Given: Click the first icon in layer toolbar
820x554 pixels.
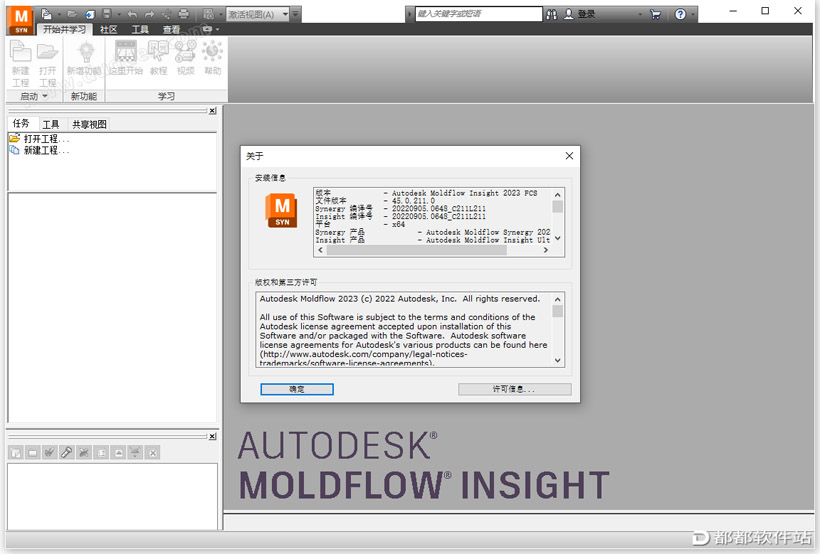Looking at the screenshot, I should [x=16, y=453].
